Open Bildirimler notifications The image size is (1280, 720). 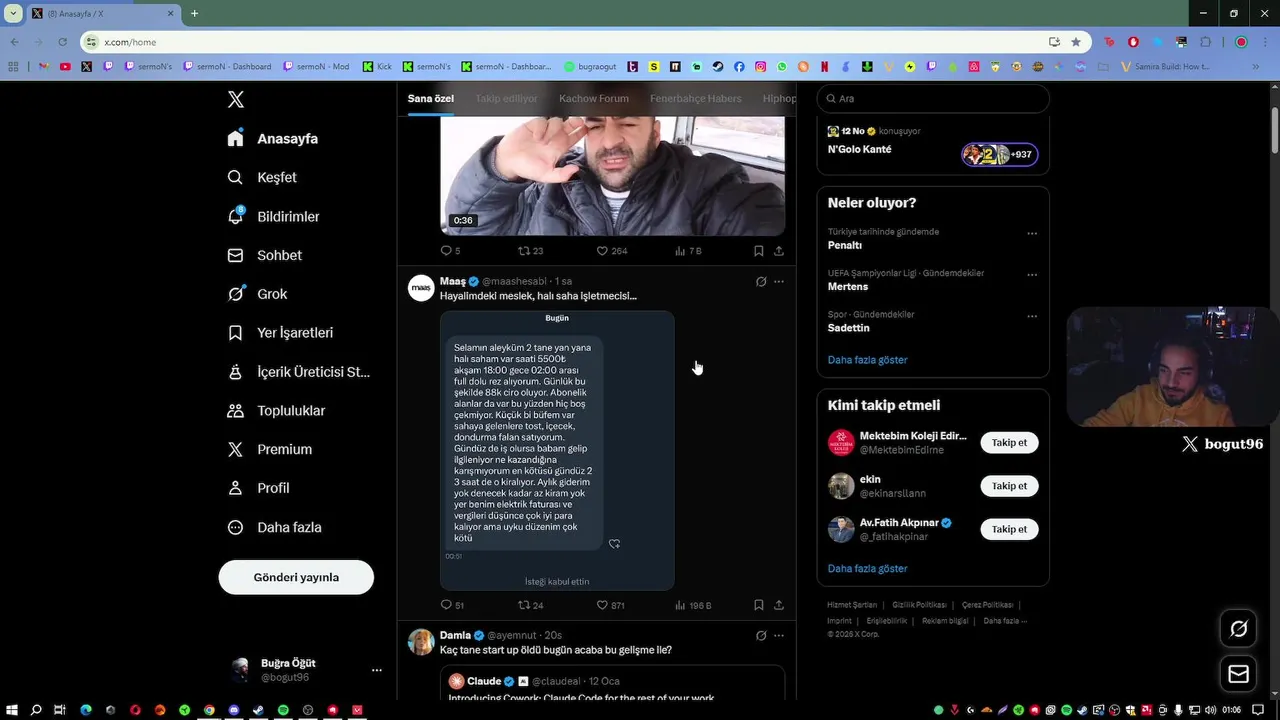point(273,216)
